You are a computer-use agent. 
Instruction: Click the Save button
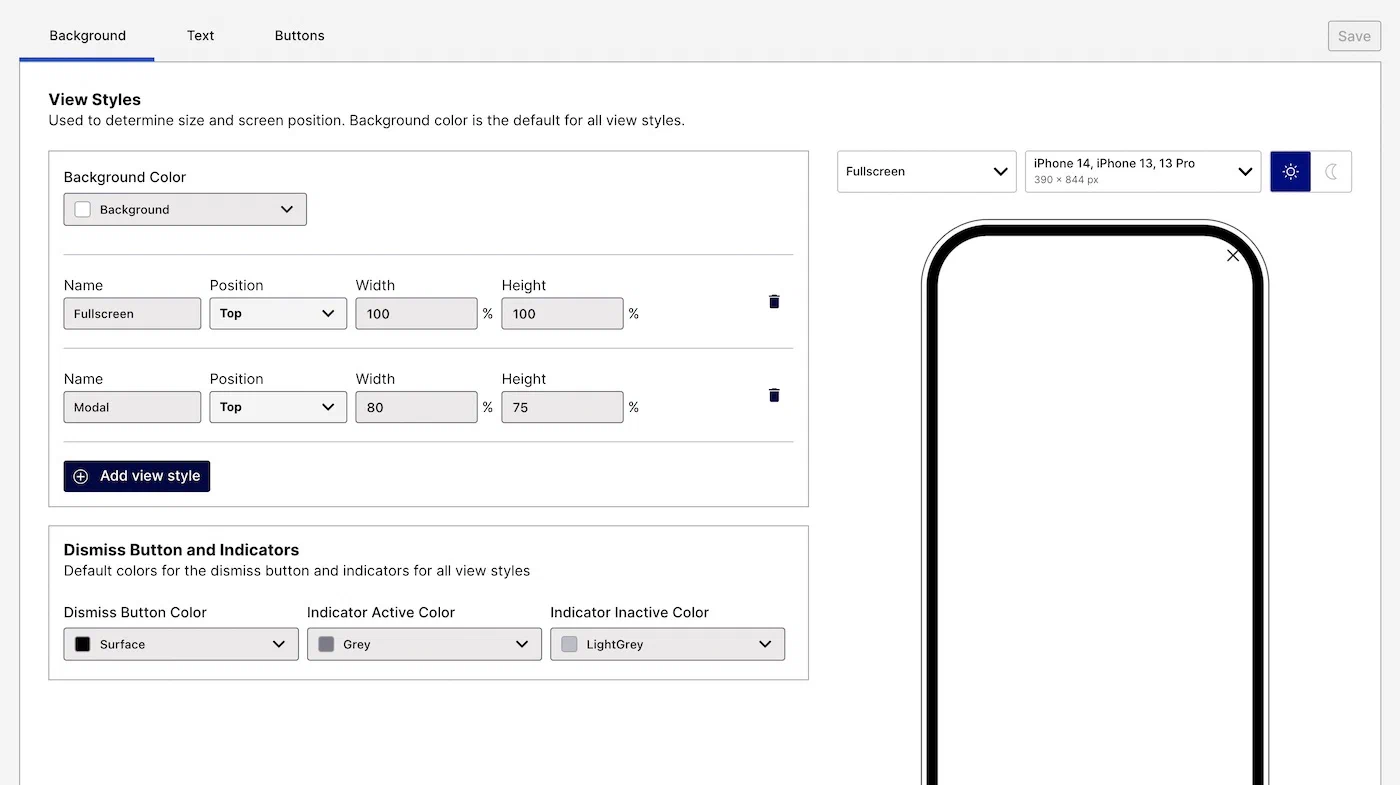point(1354,37)
